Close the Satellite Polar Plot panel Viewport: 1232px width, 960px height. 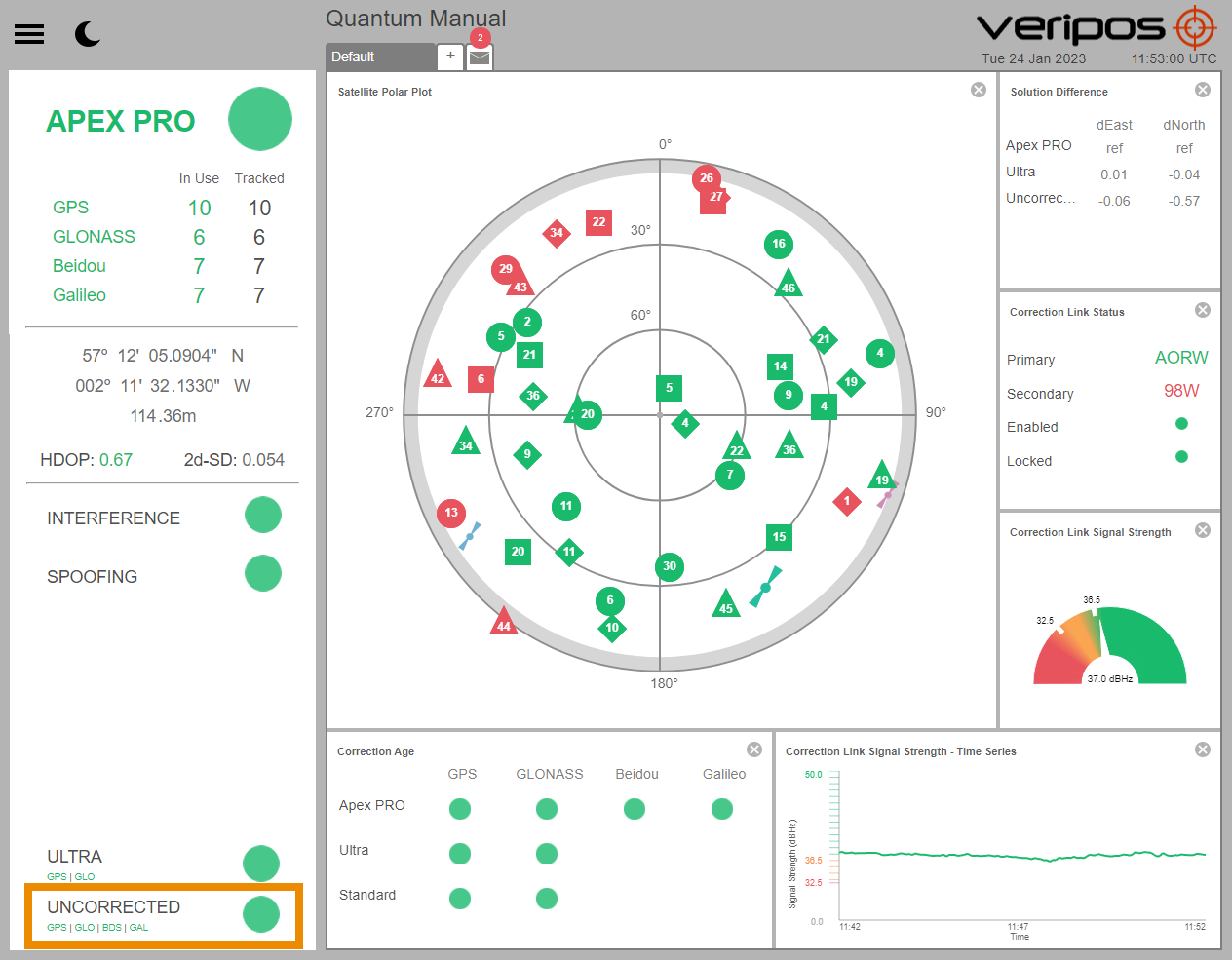pyautogui.click(x=979, y=90)
